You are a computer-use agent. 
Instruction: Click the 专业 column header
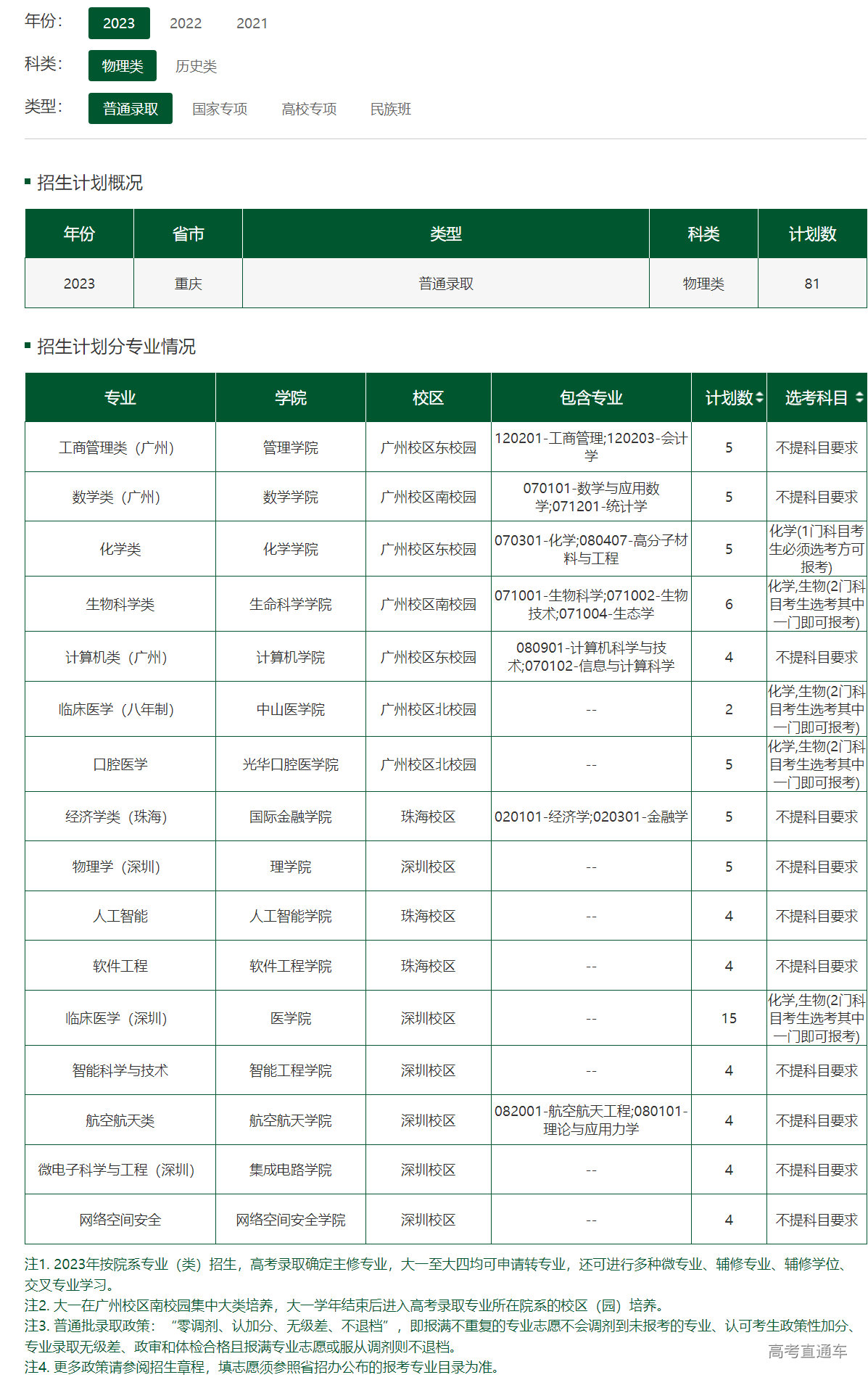click(120, 397)
